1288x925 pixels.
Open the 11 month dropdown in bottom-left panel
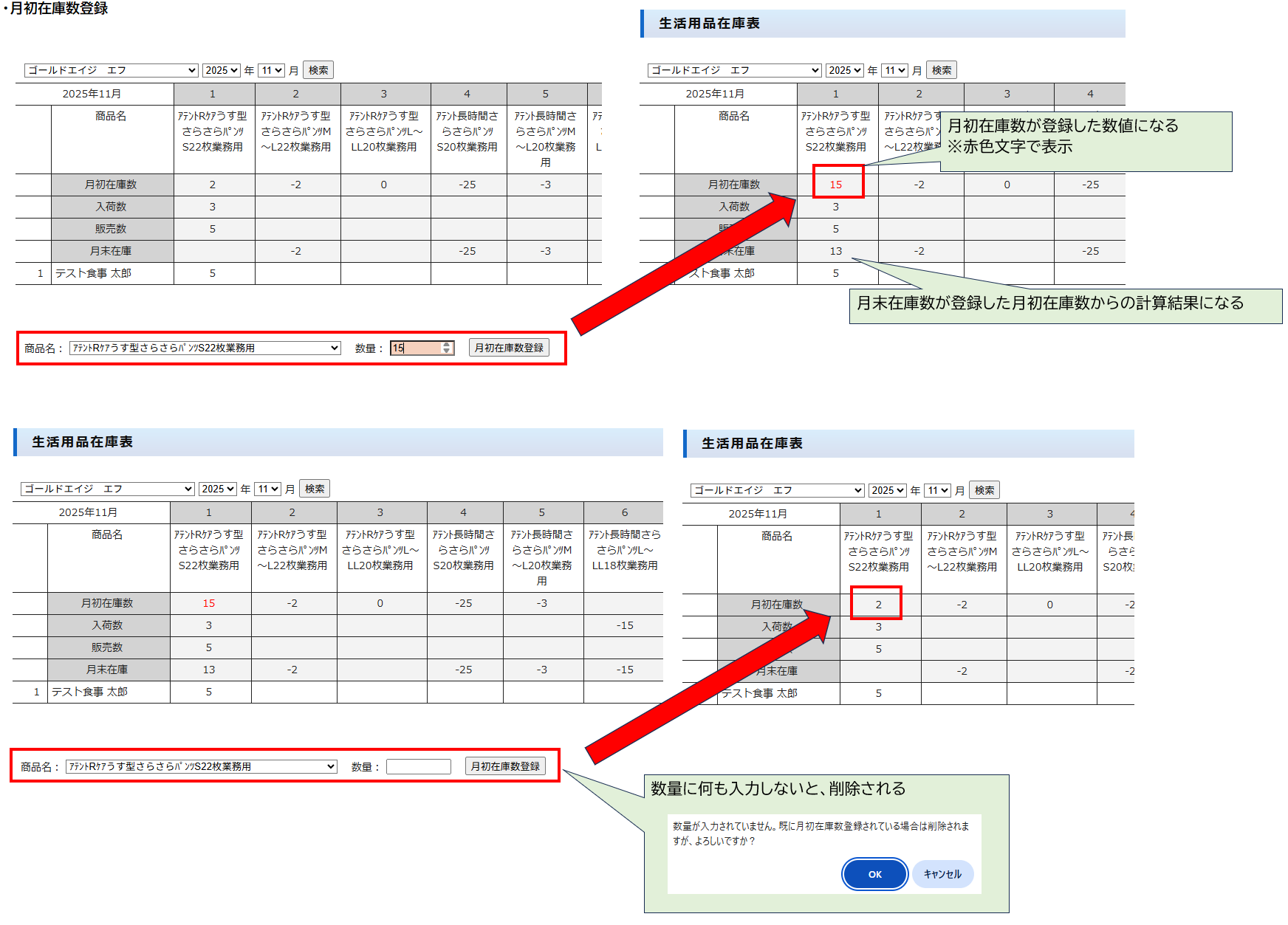pos(268,489)
